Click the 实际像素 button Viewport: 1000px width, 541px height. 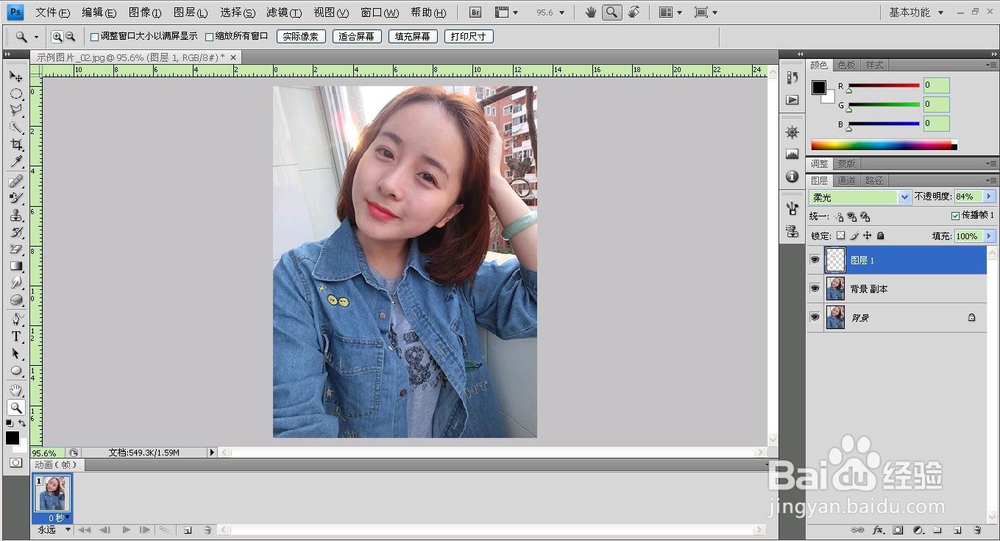[301, 37]
